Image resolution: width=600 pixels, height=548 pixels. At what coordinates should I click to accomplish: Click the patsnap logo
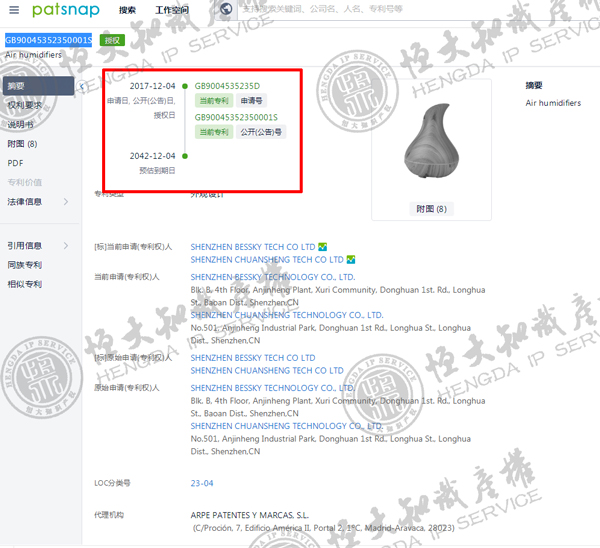(66, 10)
